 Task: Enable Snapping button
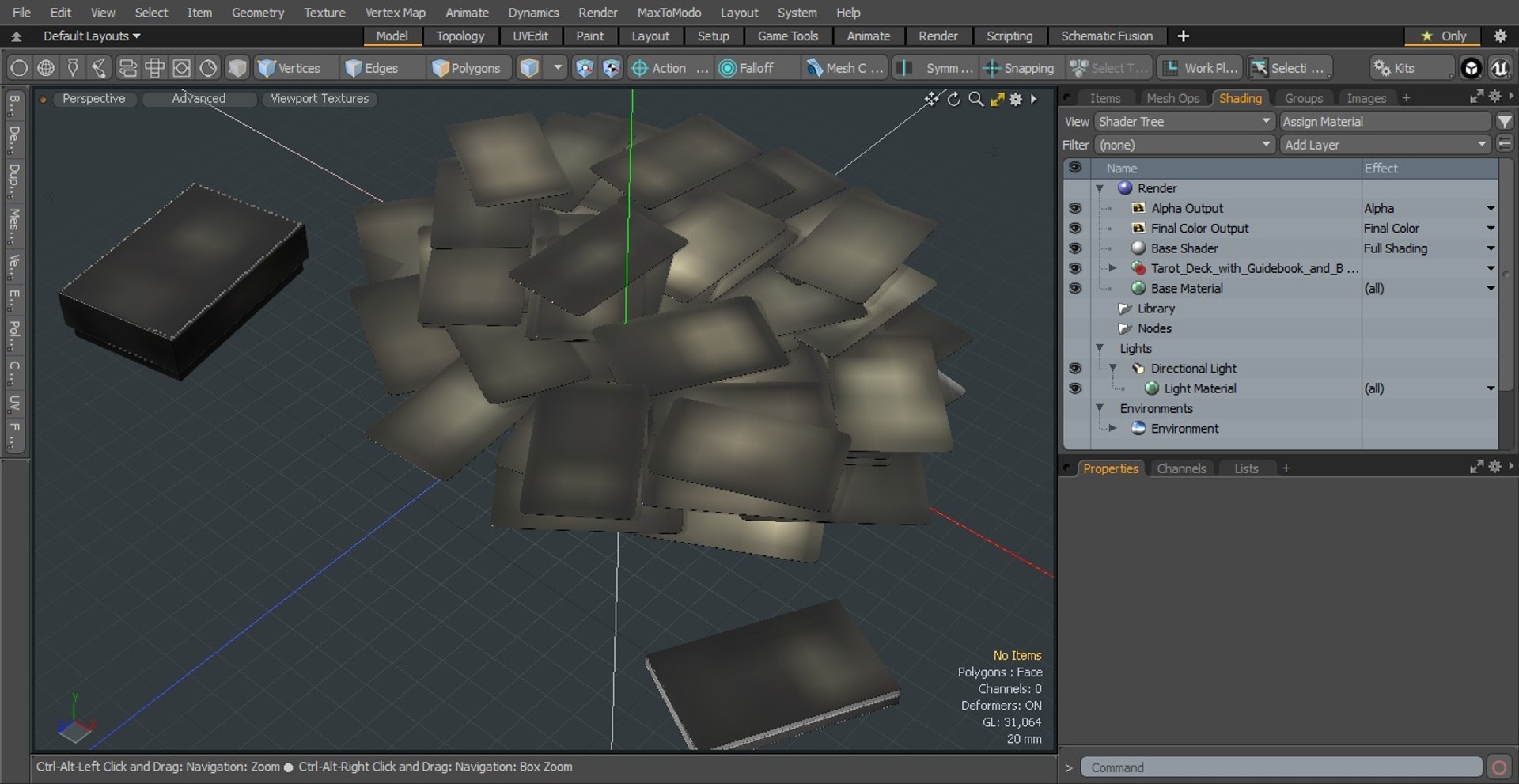coord(1019,68)
